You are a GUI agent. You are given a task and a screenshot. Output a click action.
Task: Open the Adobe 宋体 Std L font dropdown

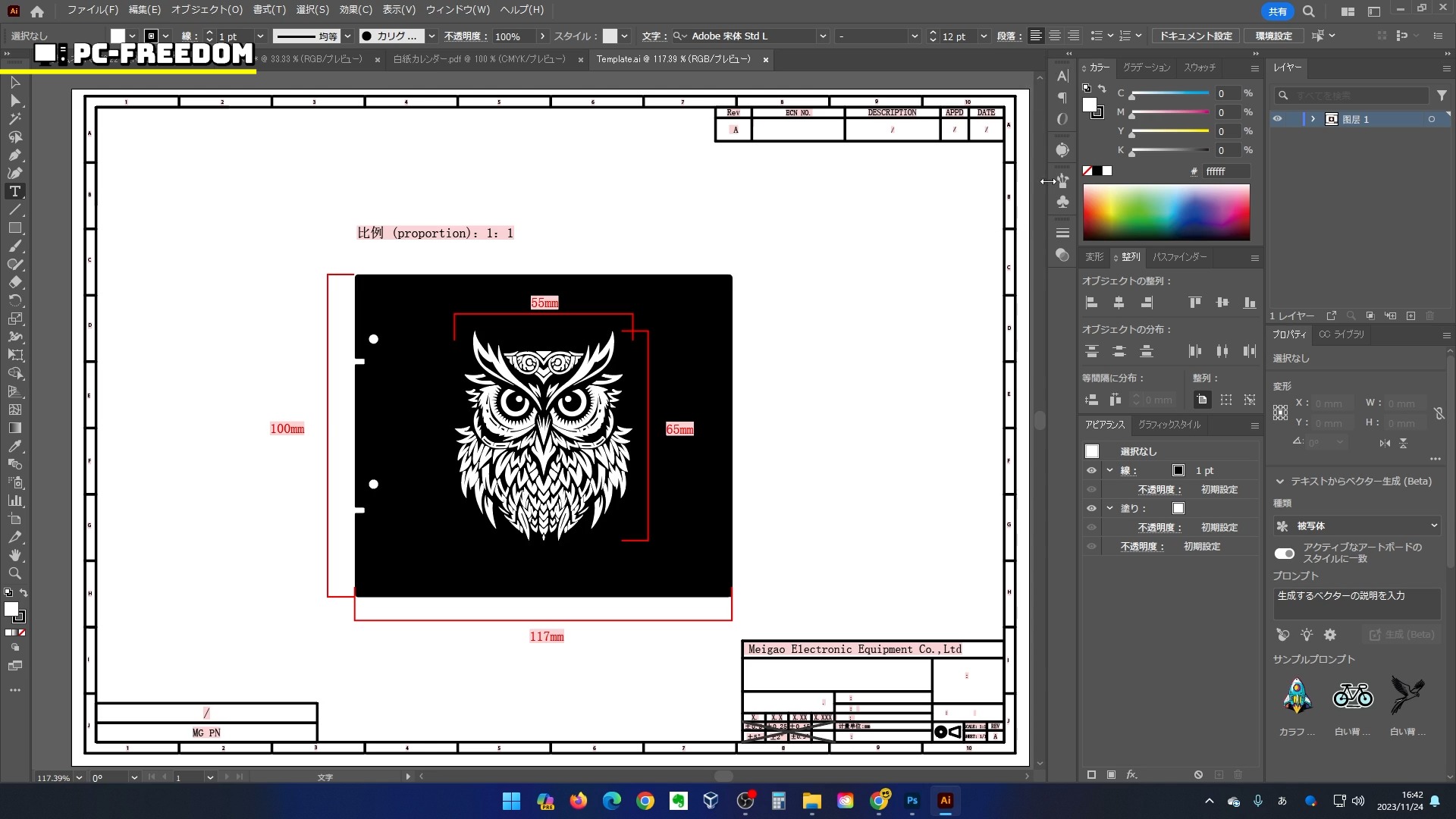click(x=823, y=36)
